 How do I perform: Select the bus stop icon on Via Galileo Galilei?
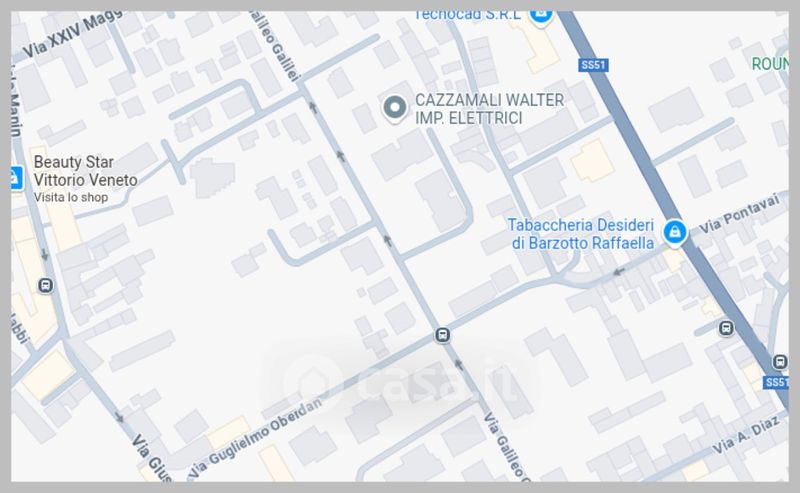pos(442,335)
